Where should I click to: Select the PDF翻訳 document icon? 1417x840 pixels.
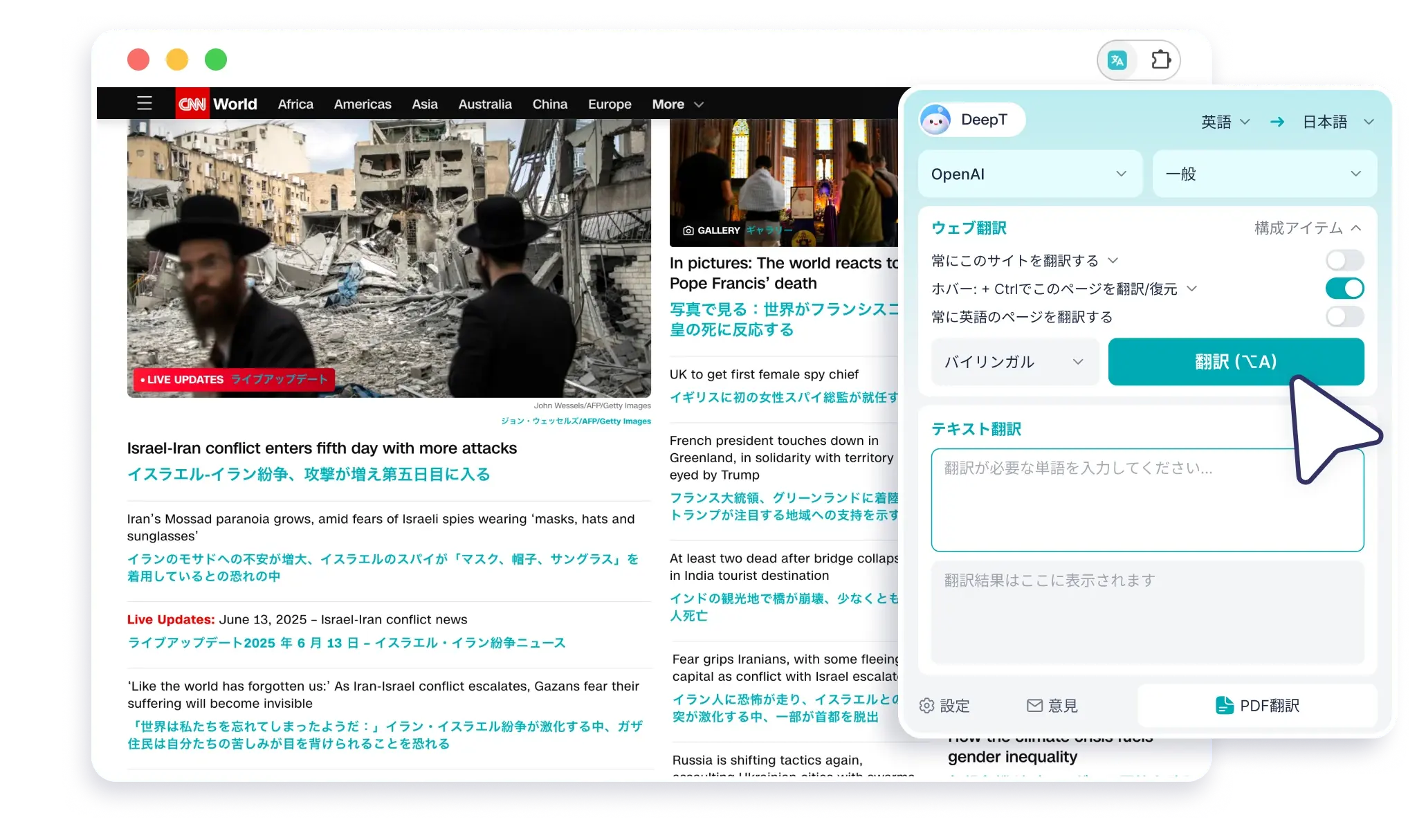[x=1225, y=705]
